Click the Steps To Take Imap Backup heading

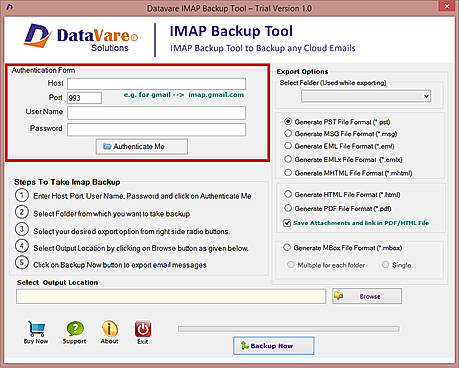[67, 182]
